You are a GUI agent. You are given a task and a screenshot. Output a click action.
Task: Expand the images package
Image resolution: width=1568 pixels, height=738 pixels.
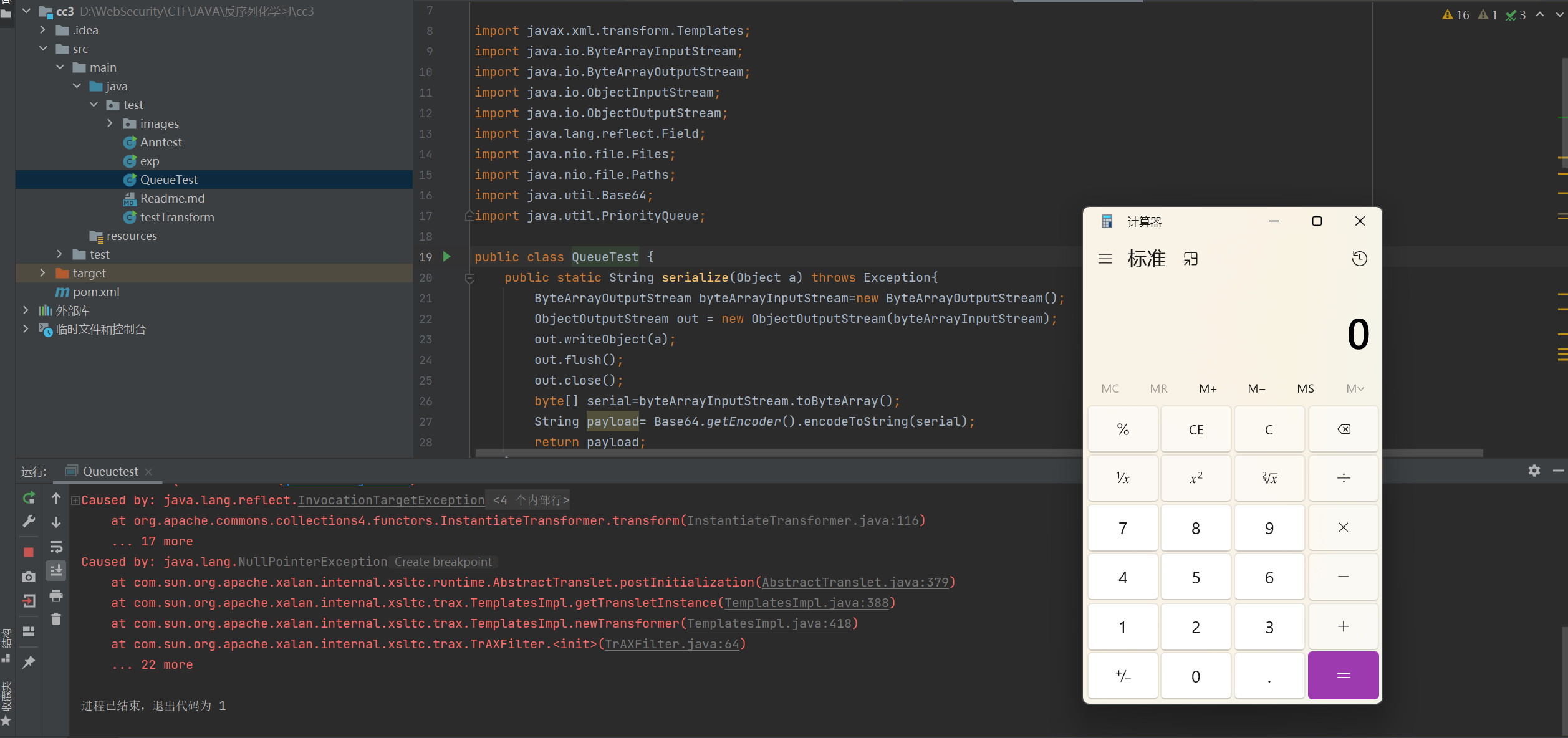(x=110, y=123)
